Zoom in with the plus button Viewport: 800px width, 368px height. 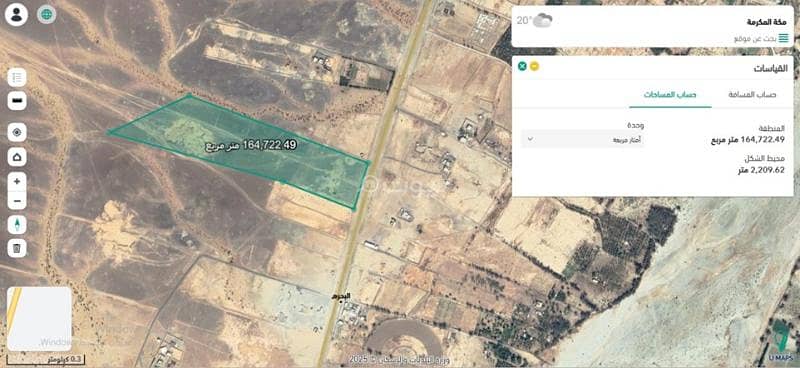click(x=17, y=181)
